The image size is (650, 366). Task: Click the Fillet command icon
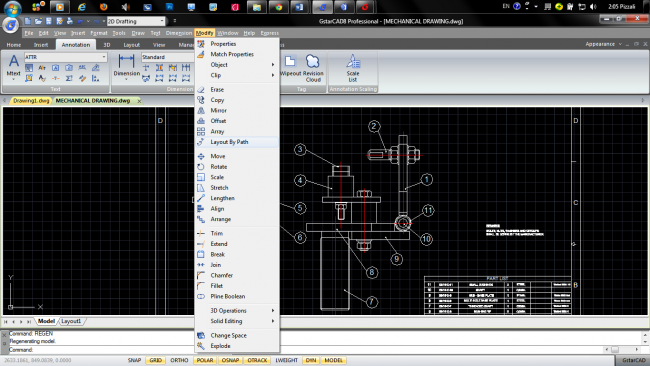[201, 286]
